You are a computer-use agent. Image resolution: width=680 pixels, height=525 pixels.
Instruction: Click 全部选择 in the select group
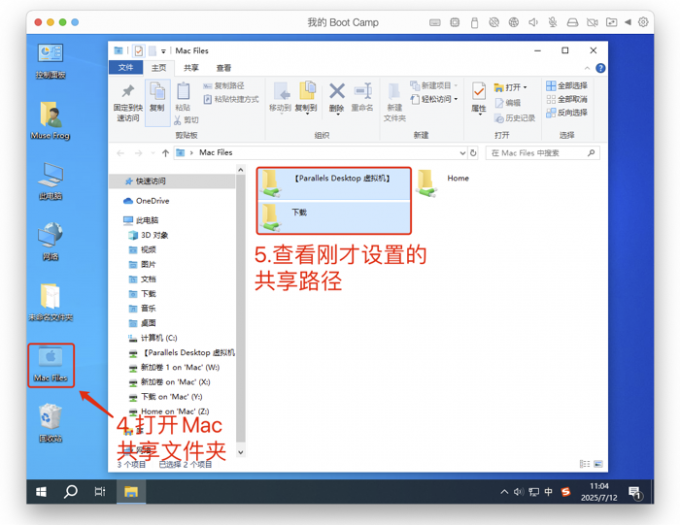click(x=567, y=85)
